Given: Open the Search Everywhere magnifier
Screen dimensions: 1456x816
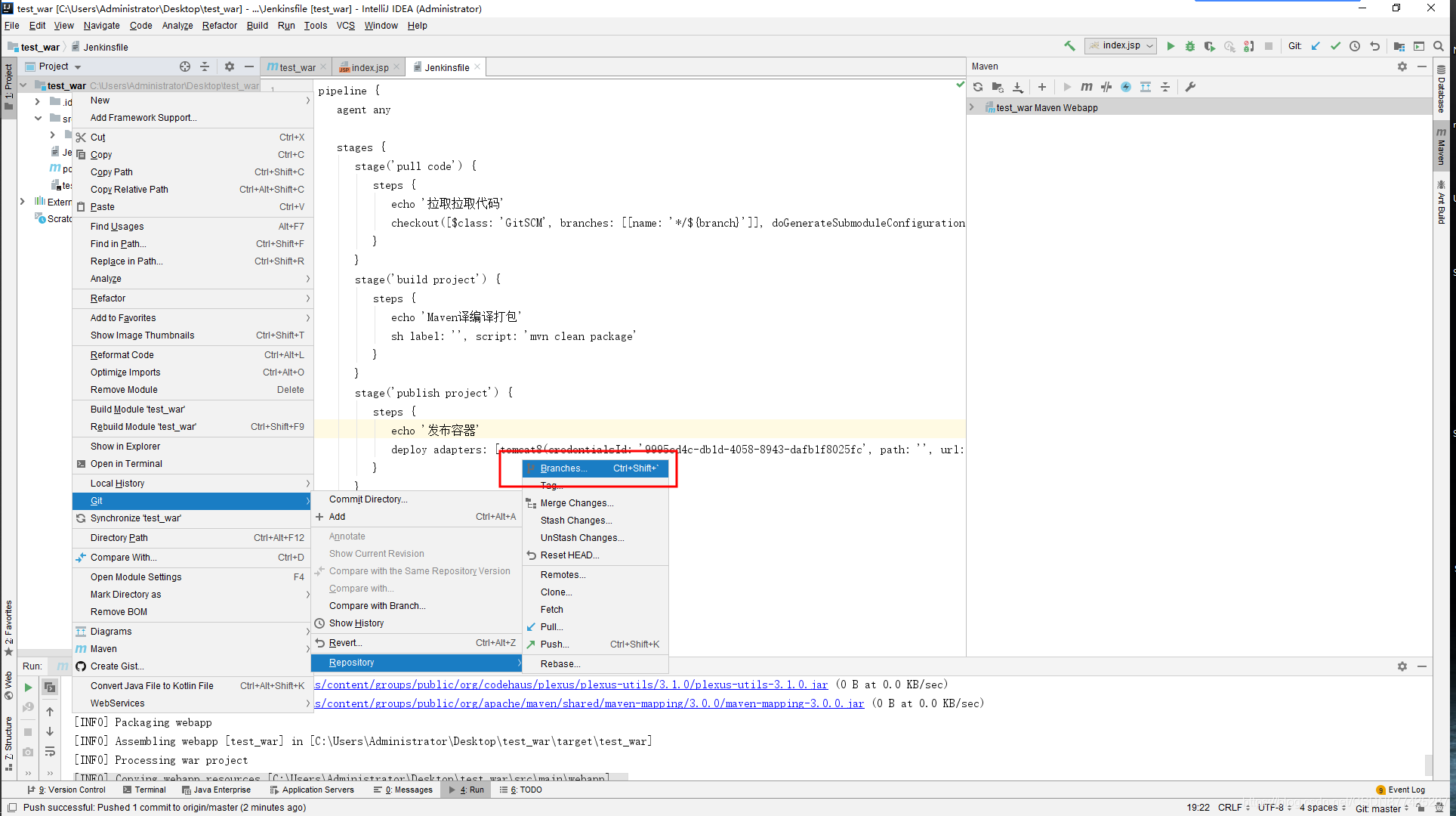Looking at the screenshot, I should pos(1439,46).
